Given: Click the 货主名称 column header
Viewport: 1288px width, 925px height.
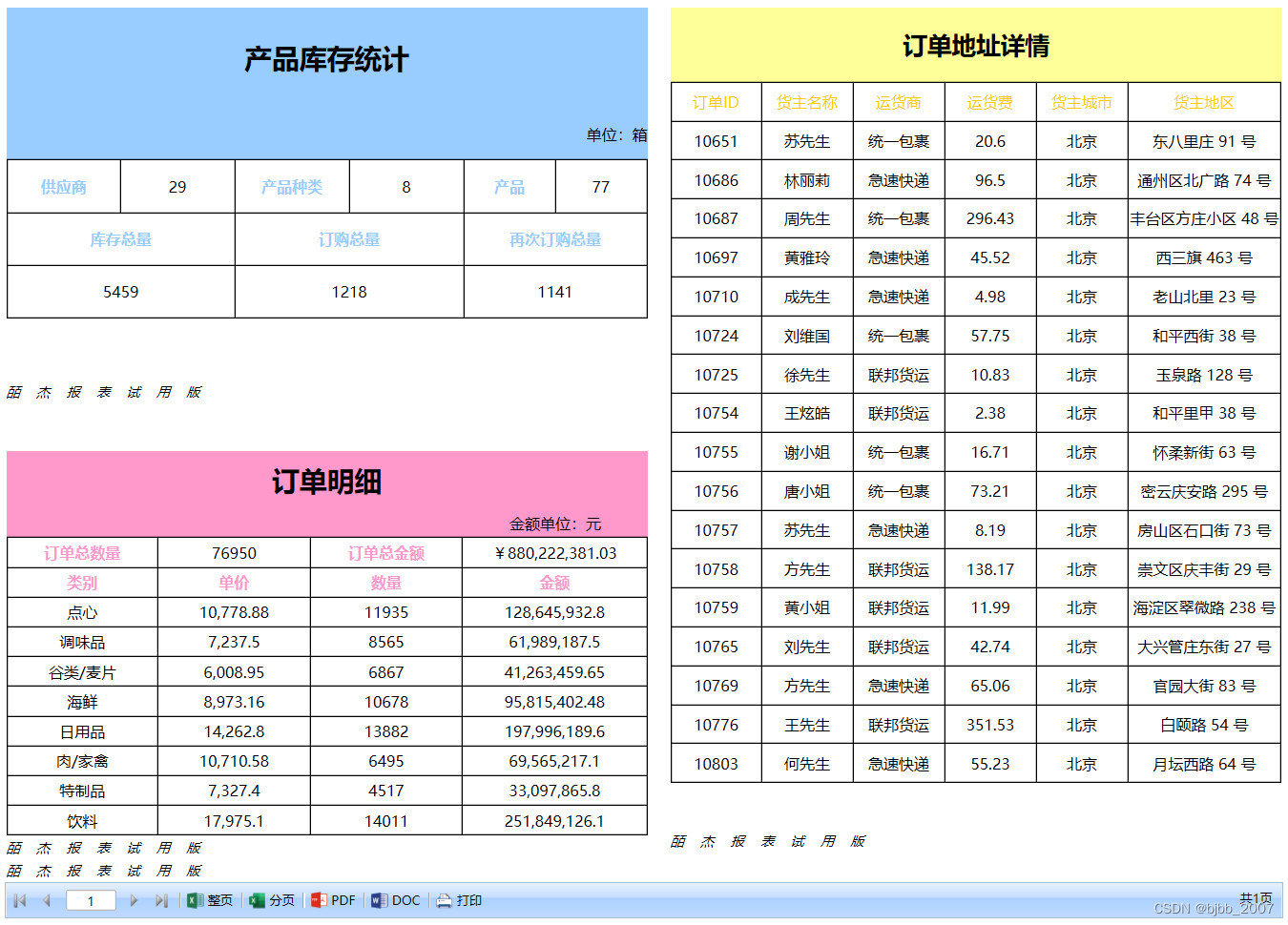Looking at the screenshot, I should pyautogui.click(x=807, y=102).
